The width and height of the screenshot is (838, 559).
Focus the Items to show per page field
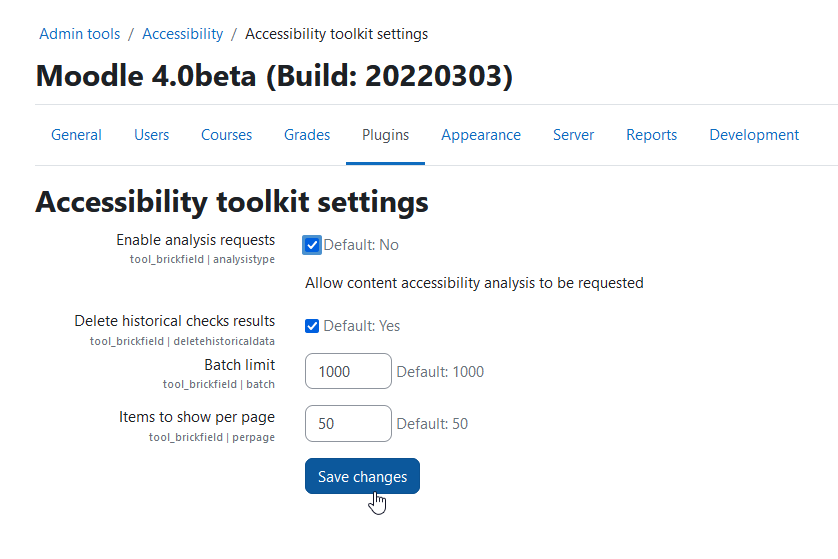tap(348, 423)
